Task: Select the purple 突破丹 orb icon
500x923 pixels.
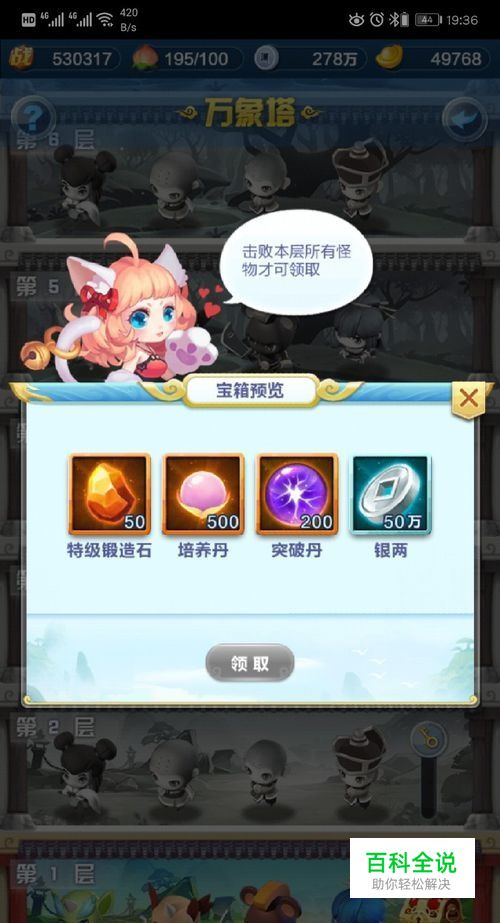Action: point(297,494)
